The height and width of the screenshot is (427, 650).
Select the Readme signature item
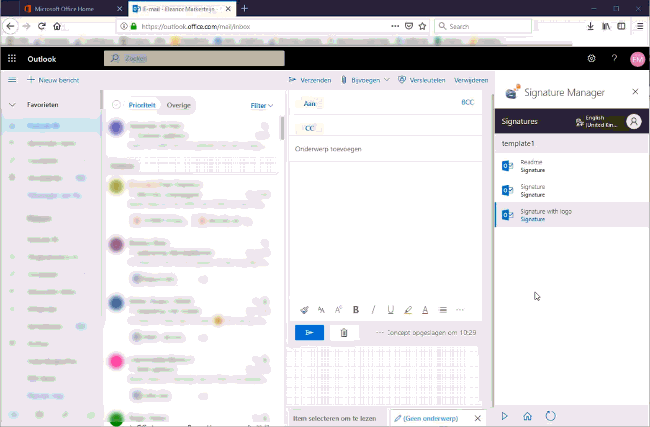572,166
